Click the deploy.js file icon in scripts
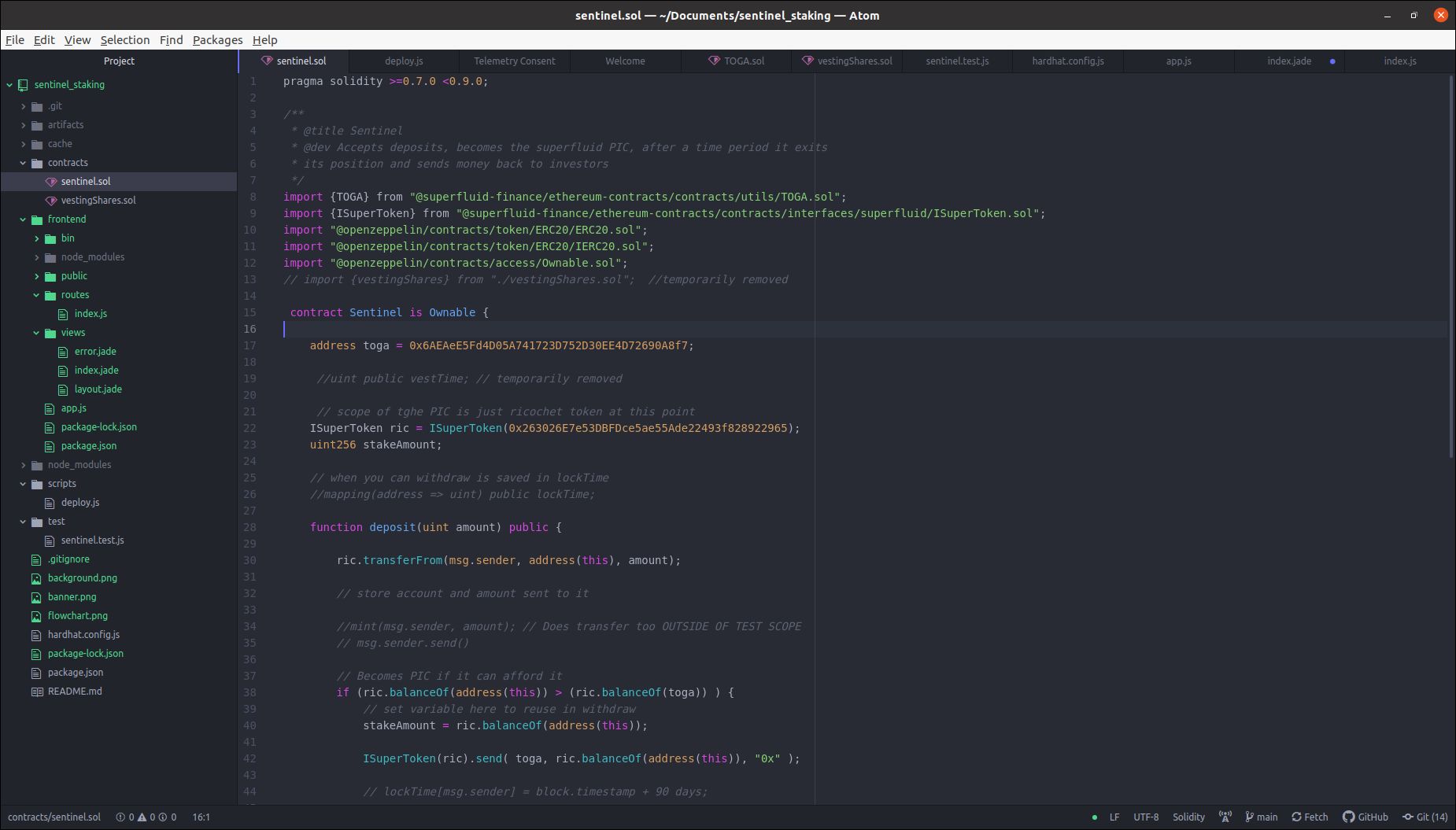 [x=50, y=503]
